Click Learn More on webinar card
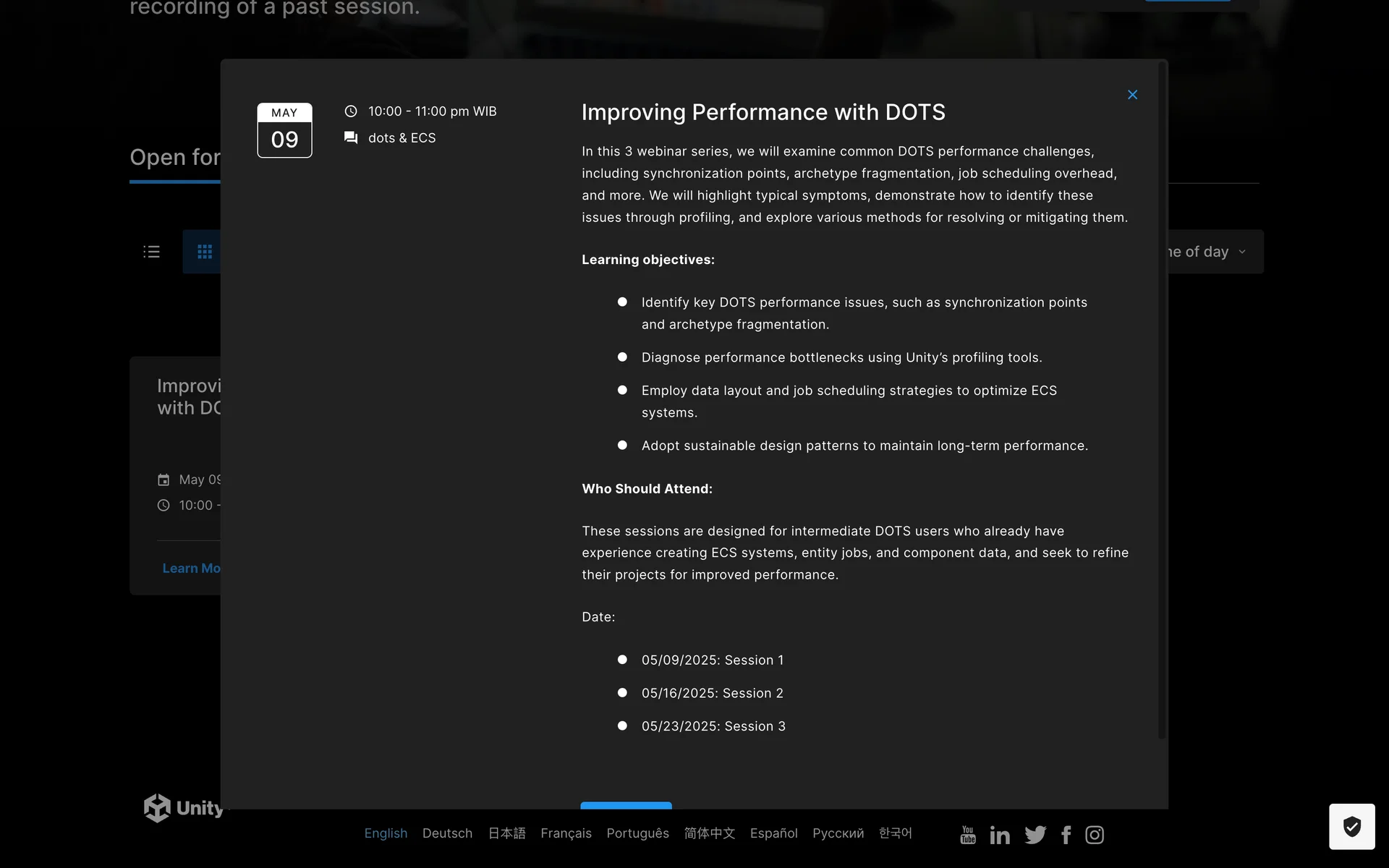 (191, 569)
